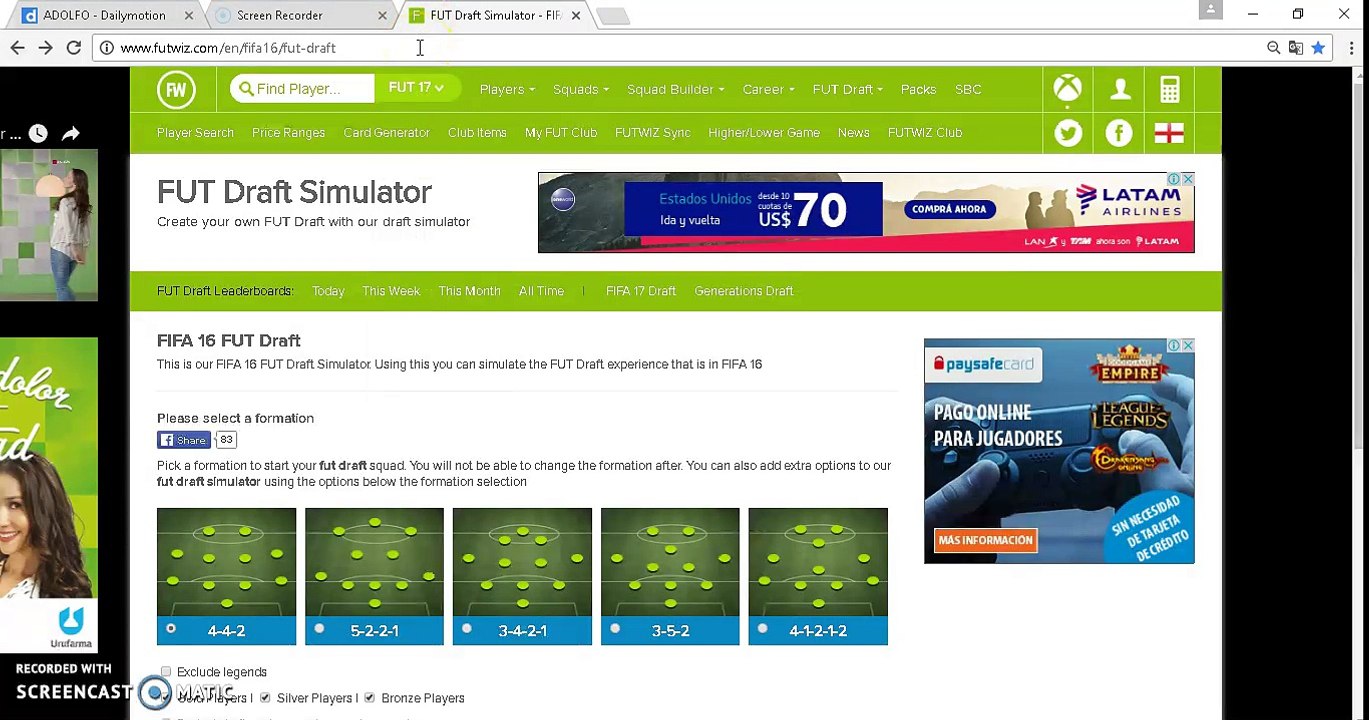Image resolution: width=1369 pixels, height=720 pixels.
Task: Click the FUTWIZ FW logo
Action: 176,89
